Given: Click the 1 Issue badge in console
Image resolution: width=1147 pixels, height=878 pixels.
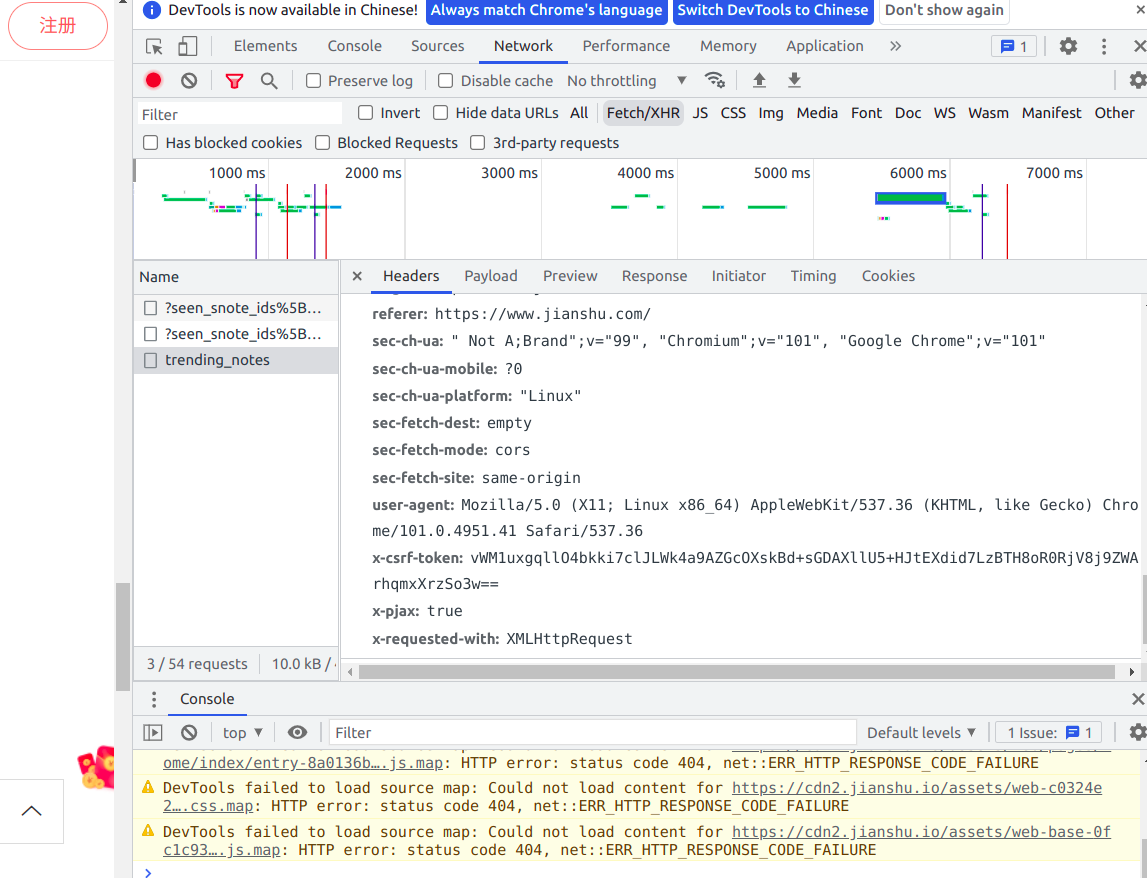Looking at the screenshot, I should coord(1049,732).
